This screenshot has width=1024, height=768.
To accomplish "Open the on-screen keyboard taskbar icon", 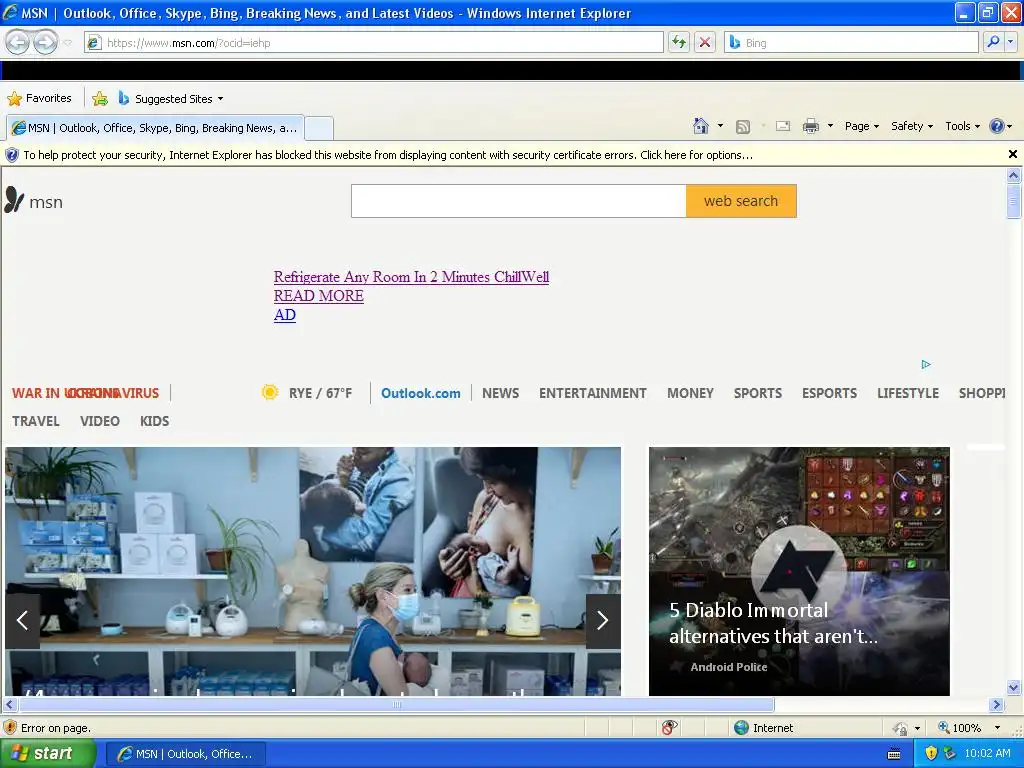I will pyautogui.click(x=894, y=754).
